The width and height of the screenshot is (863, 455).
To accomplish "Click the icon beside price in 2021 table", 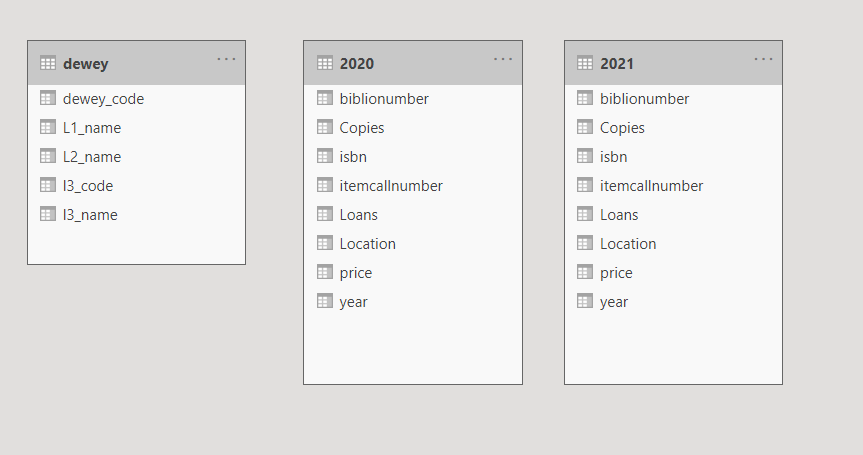I will 585,272.
